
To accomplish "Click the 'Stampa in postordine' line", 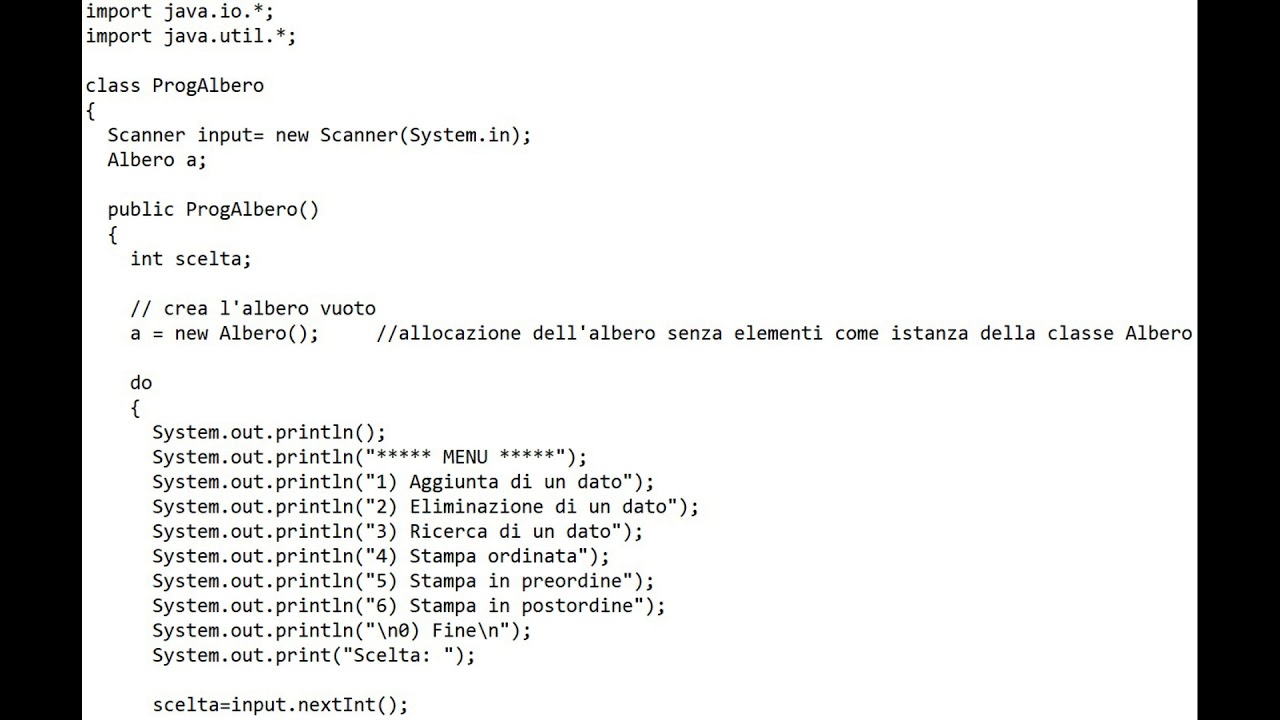I will [408, 605].
